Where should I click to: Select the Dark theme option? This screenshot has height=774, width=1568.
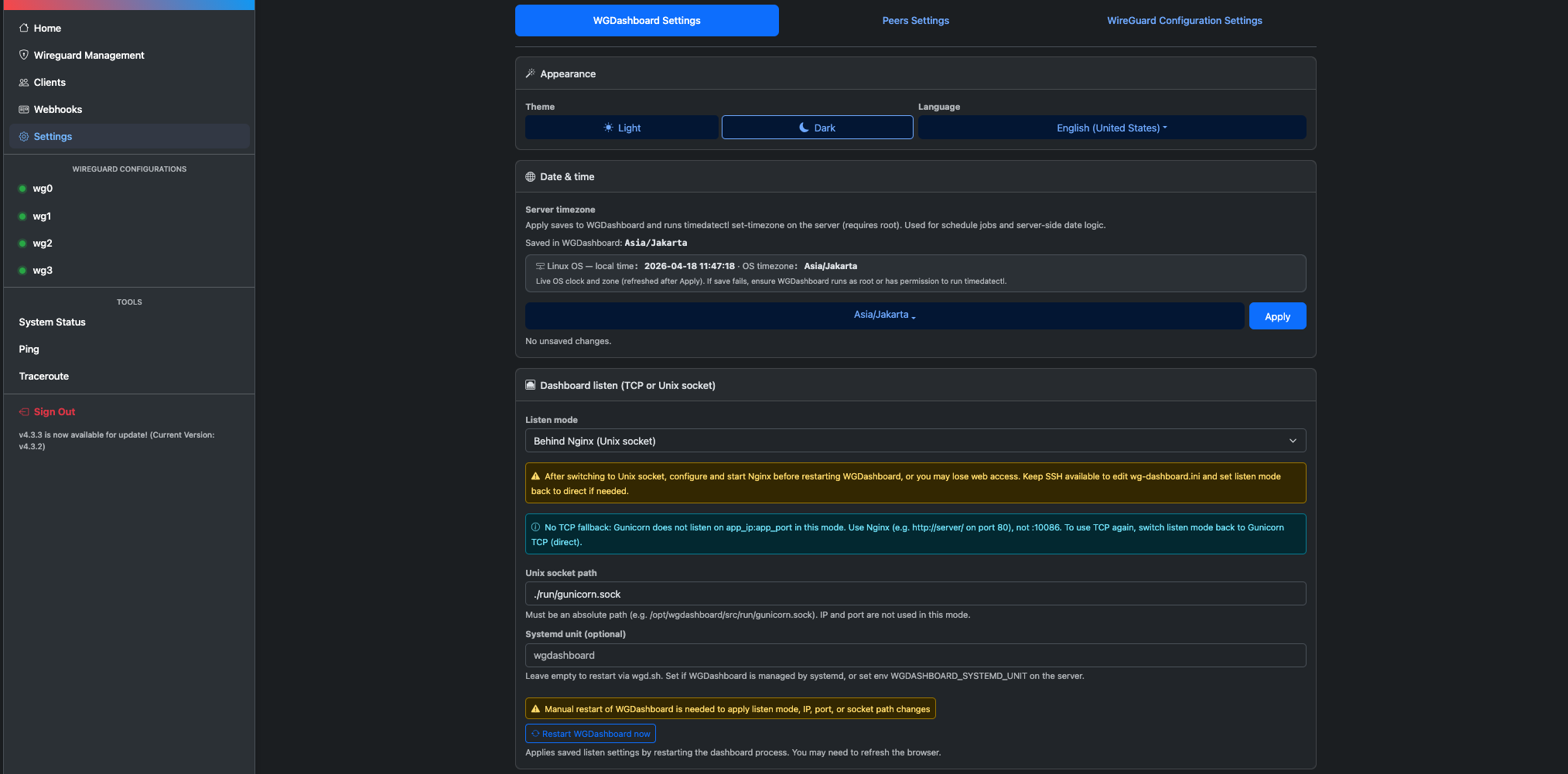pyautogui.click(x=818, y=128)
